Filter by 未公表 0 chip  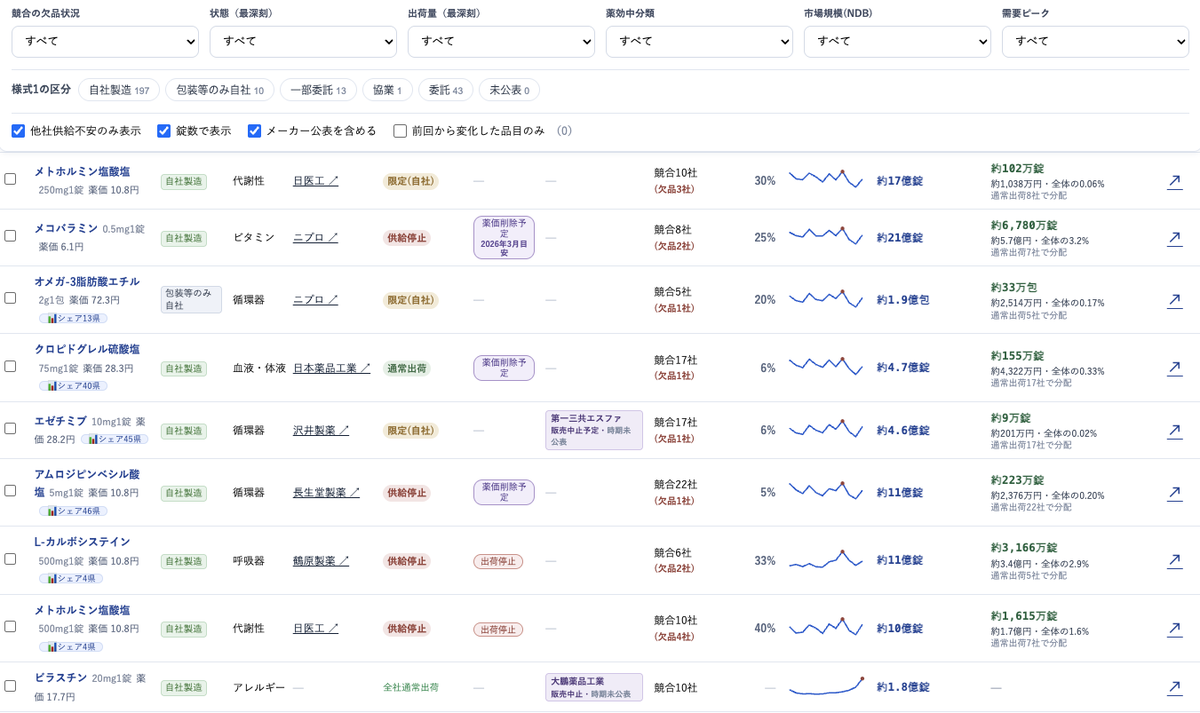509,90
